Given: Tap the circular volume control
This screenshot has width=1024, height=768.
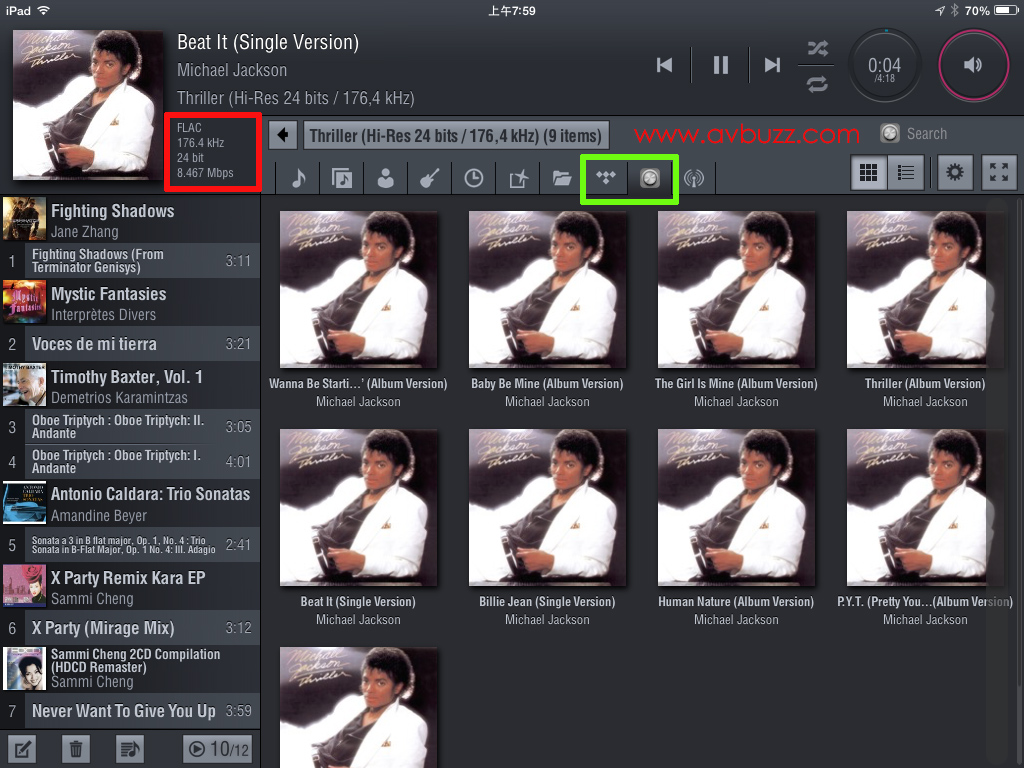Looking at the screenshot, I should (972, 65).
